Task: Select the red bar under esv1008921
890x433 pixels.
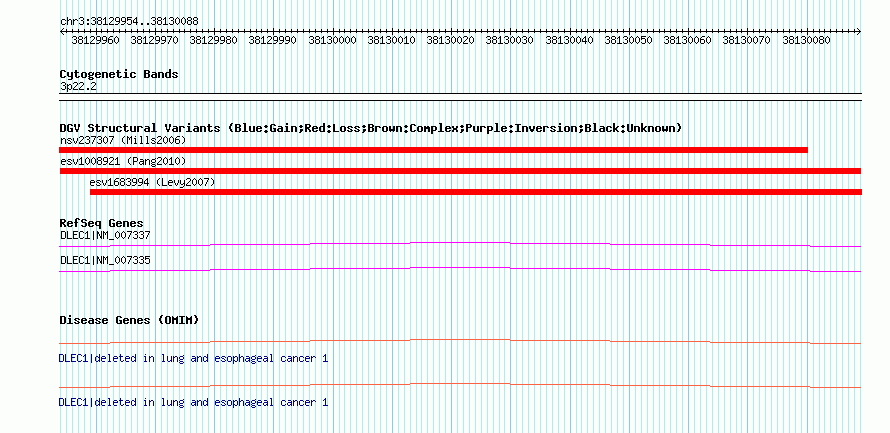Action: [460, 171]
